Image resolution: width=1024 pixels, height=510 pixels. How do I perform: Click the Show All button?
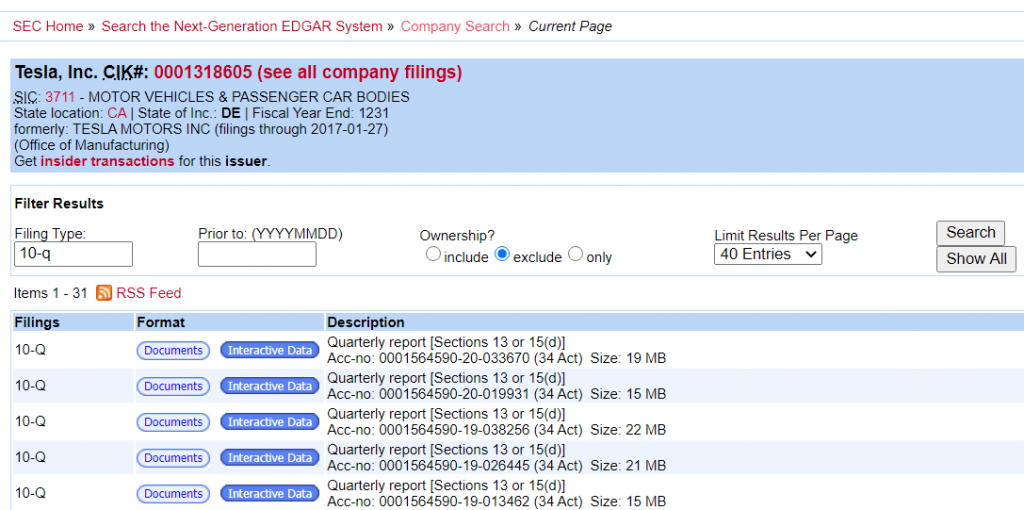pyautogui.click(x=976, y=259)
